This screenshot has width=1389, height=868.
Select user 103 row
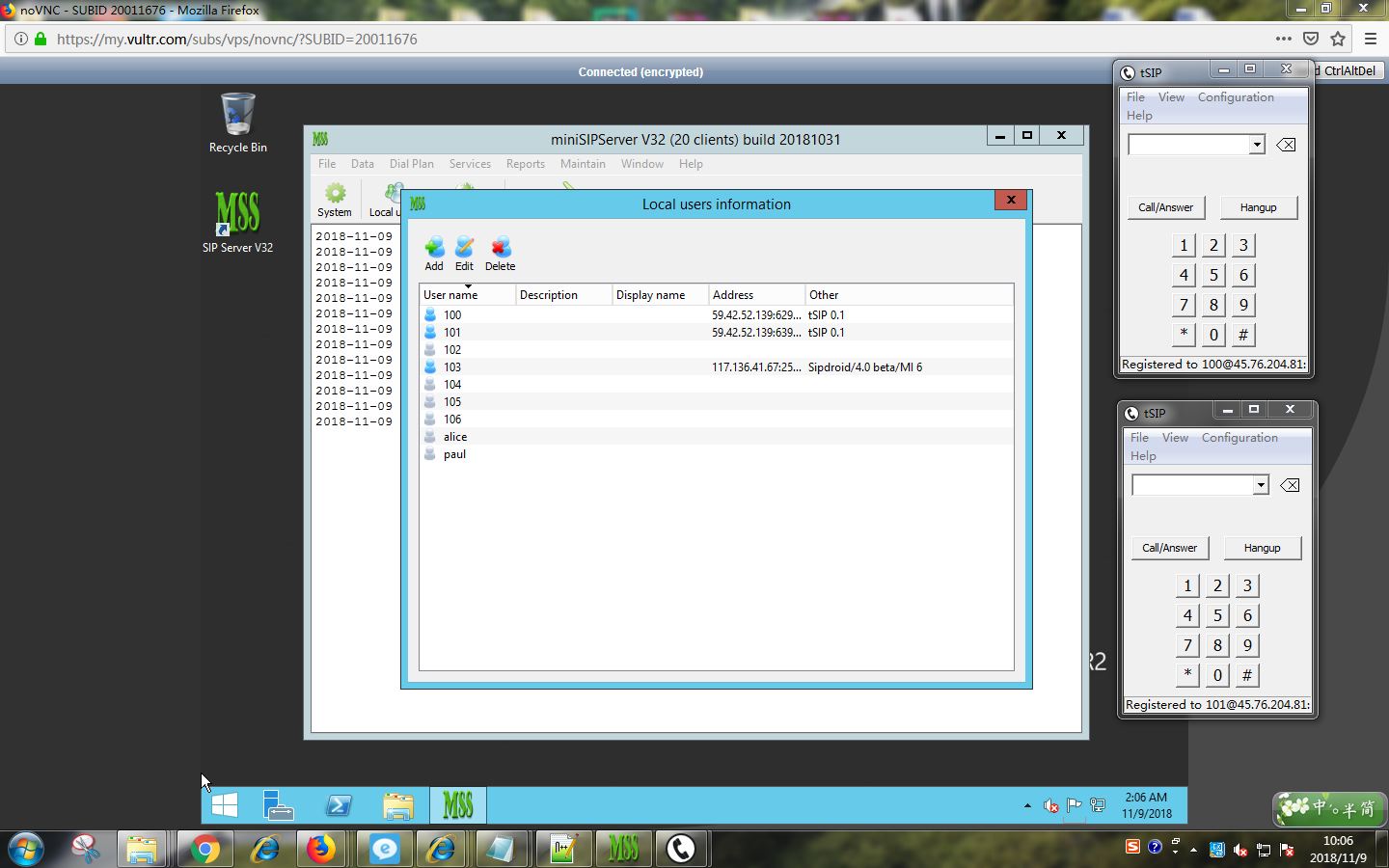pyautogui.click(x=717, y=367)
